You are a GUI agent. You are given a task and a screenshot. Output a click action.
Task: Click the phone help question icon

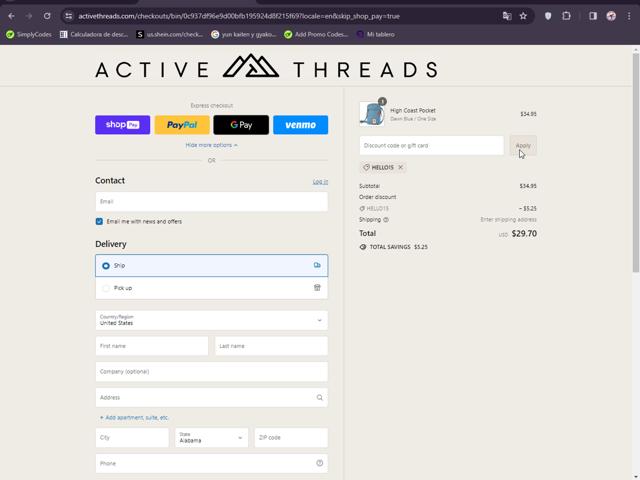[320, 463]
